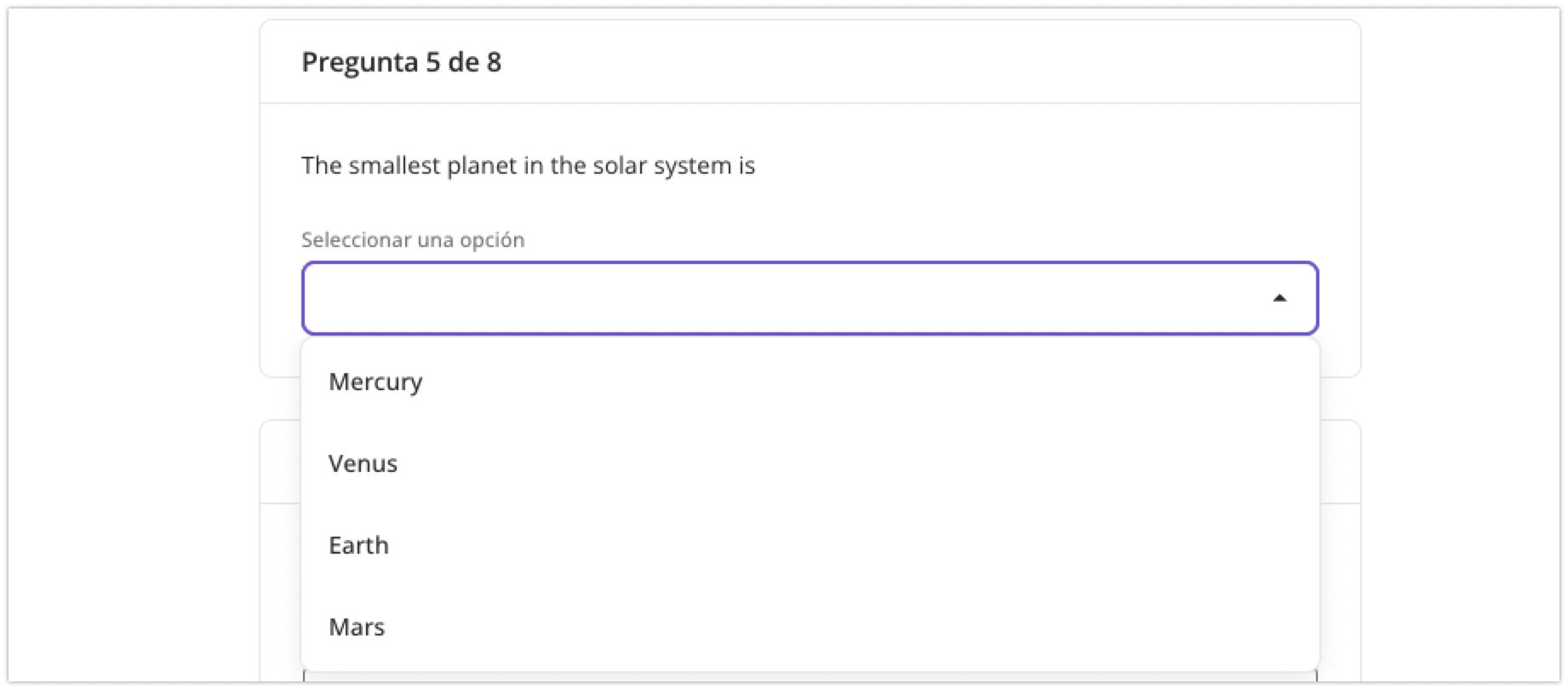Click the word 'Pregunta' in the header
Screen dimensions: 1568x690
[x=359, y=62]
